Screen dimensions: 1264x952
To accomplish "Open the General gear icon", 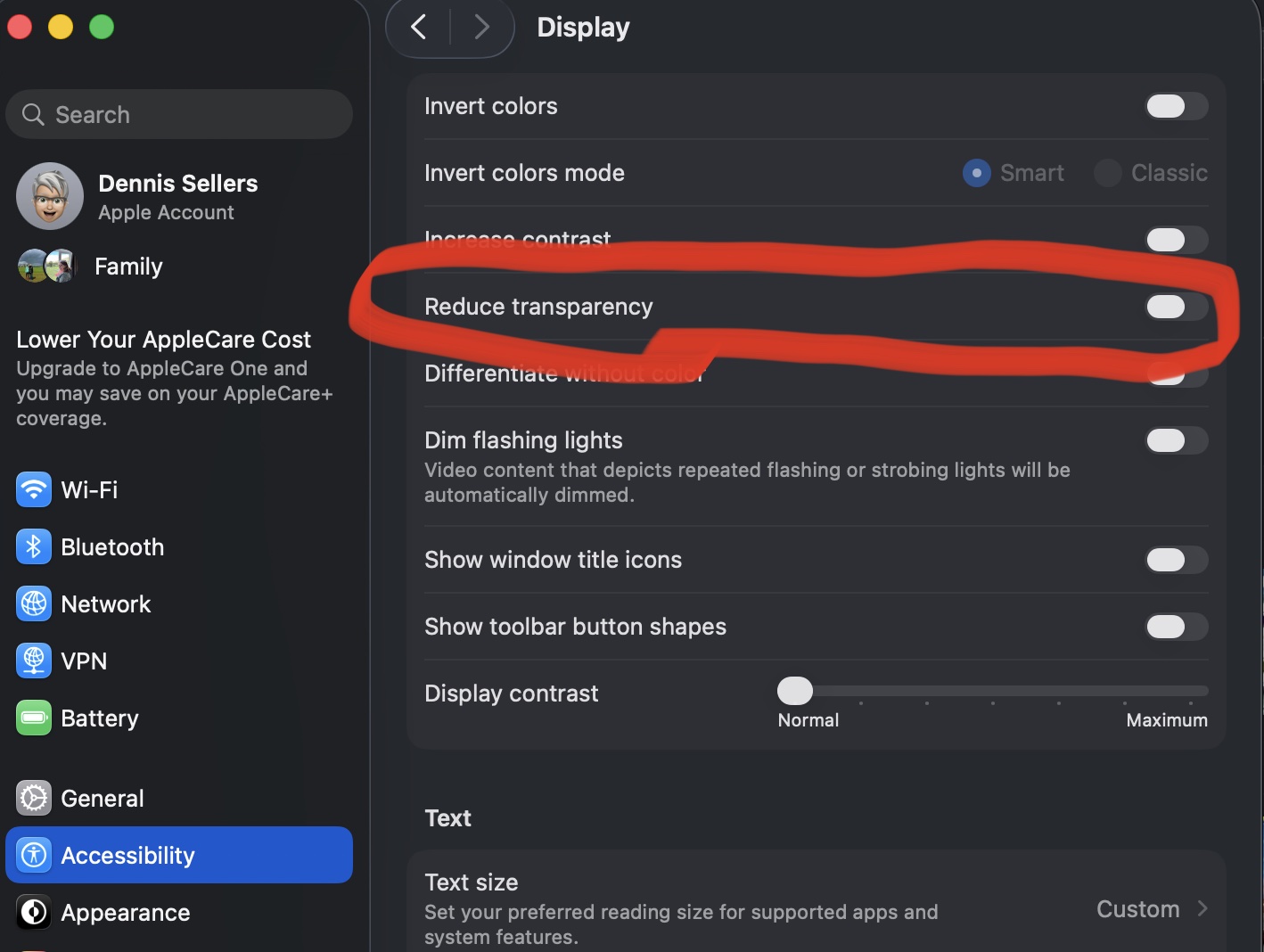I will coord(34,798).
